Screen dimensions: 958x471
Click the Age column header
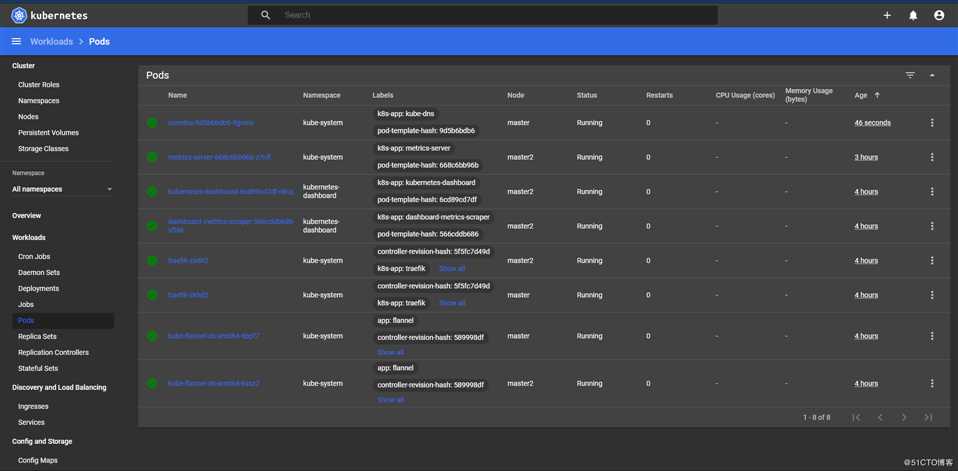click(860, 95)
